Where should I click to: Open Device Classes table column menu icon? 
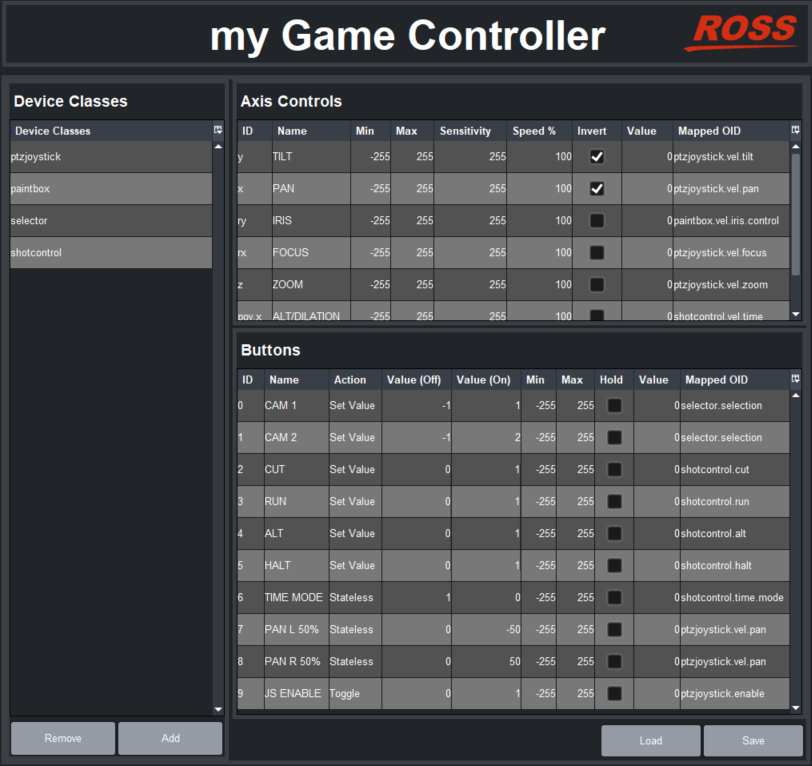click(x=218, y=130)
